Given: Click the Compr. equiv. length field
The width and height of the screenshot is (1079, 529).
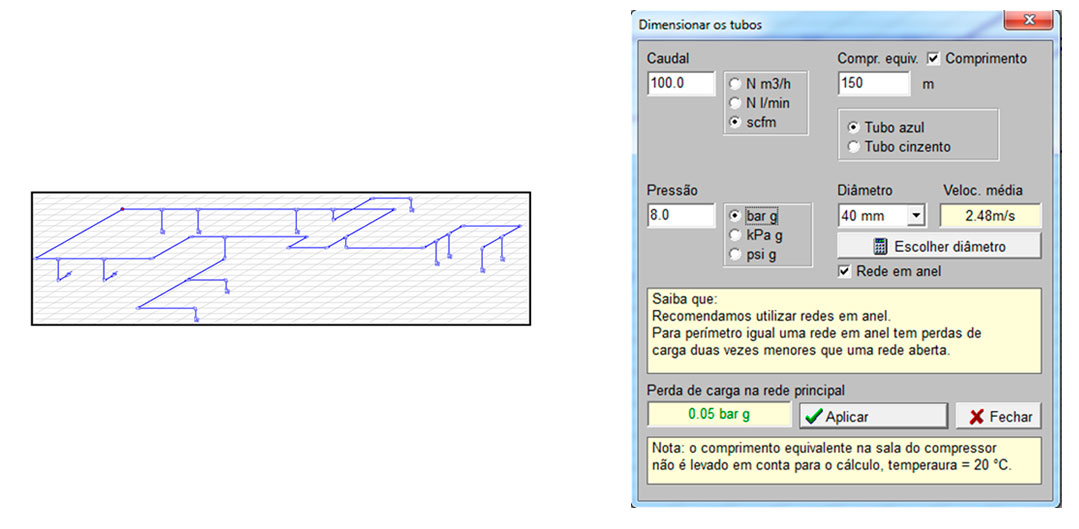Looking at the screenshot, I should click(874, 83).
